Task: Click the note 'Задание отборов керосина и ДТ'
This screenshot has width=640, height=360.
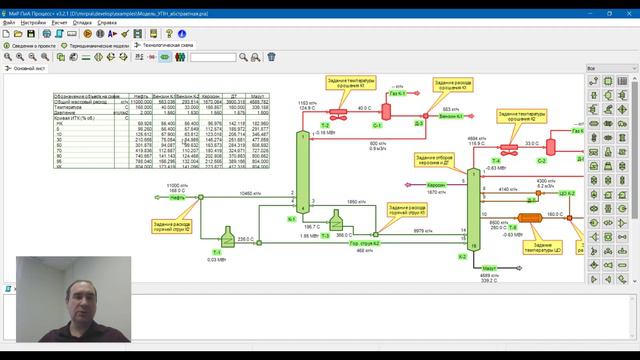Action: tap(434, 160)
